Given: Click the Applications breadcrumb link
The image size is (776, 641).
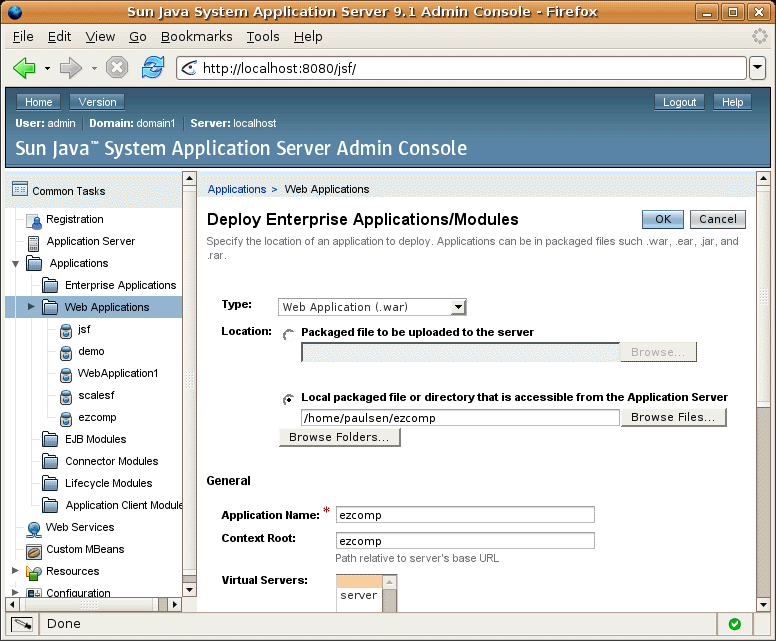Looking at the screenshot, I should (236, 189).
